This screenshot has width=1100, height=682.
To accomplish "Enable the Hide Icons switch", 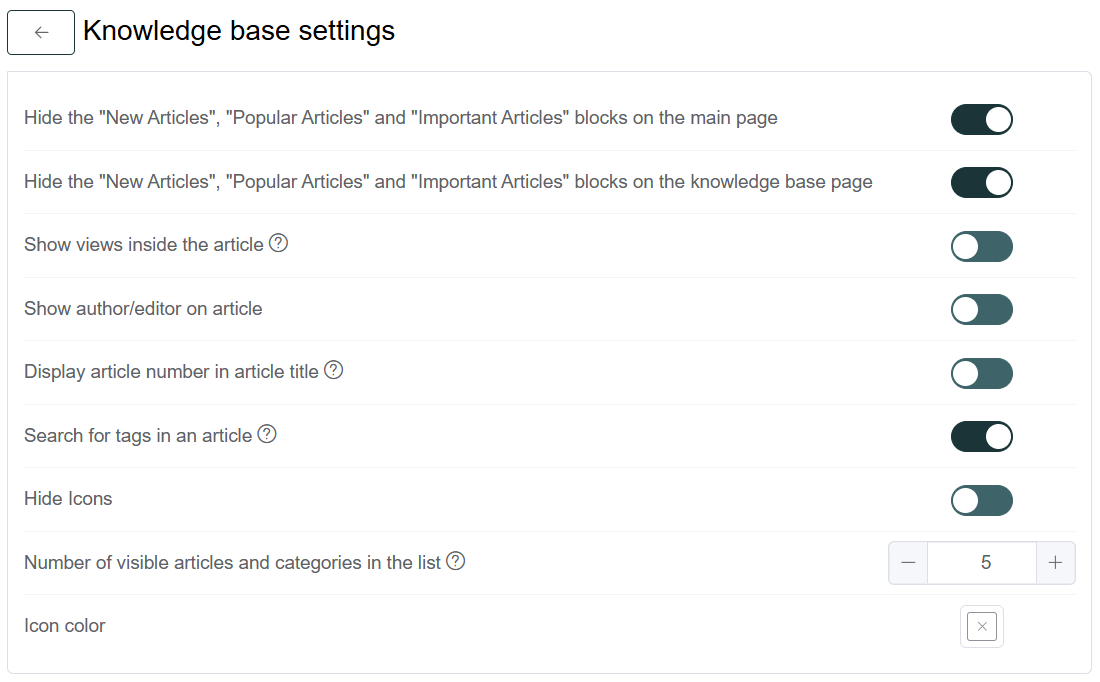I will [x=981, y=500].
